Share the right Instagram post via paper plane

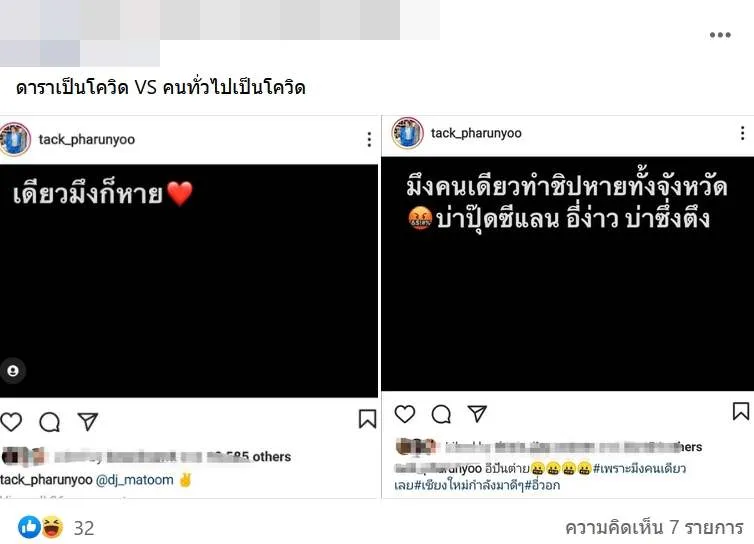(477, 413)
